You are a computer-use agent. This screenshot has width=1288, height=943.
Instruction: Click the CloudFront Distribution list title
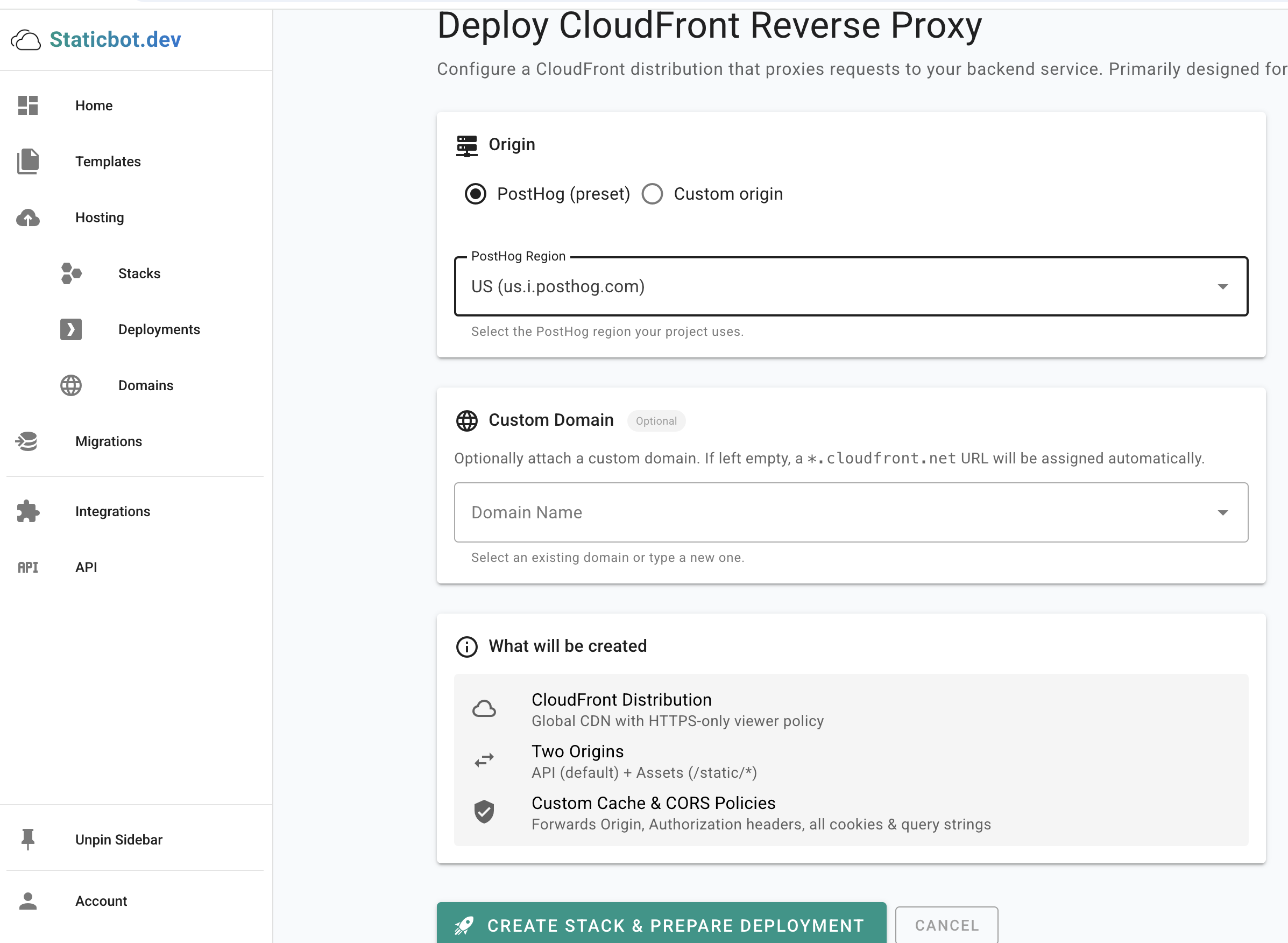621,700
